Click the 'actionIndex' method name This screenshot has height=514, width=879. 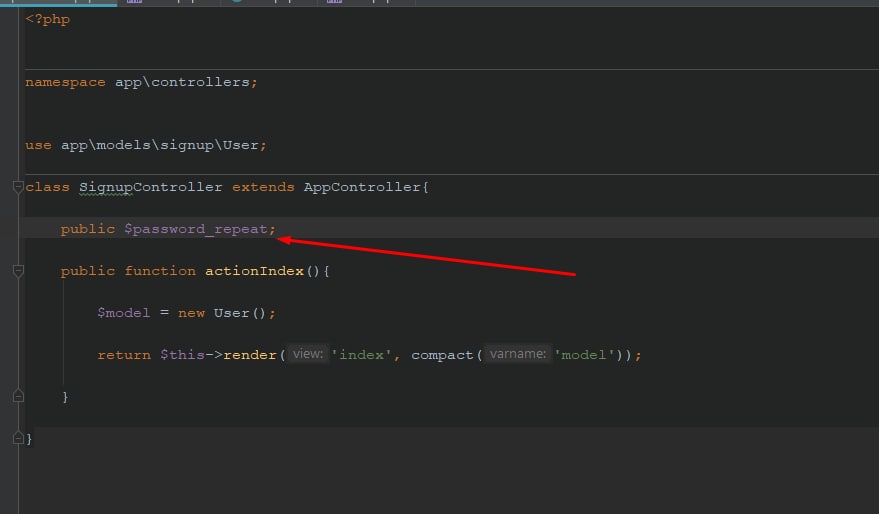pyautogui.click(x=254, y=271)
